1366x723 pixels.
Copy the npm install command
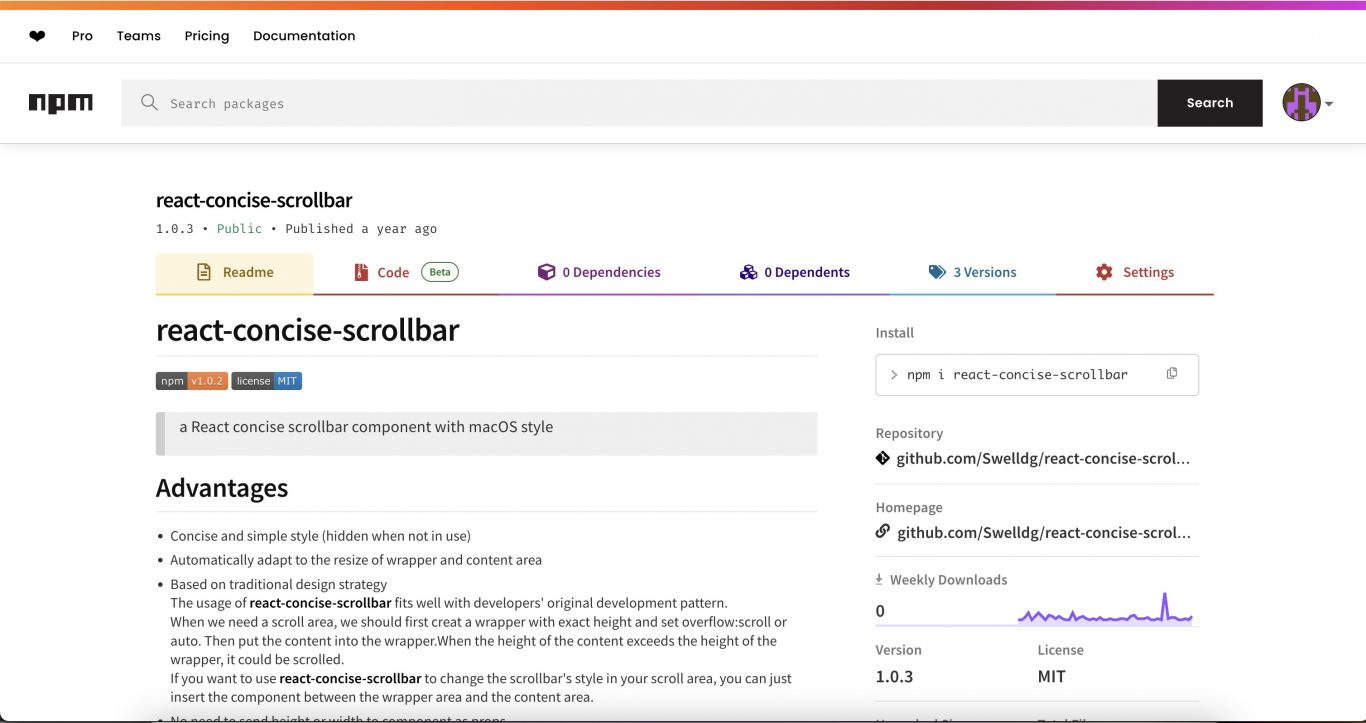point(1172,374)
